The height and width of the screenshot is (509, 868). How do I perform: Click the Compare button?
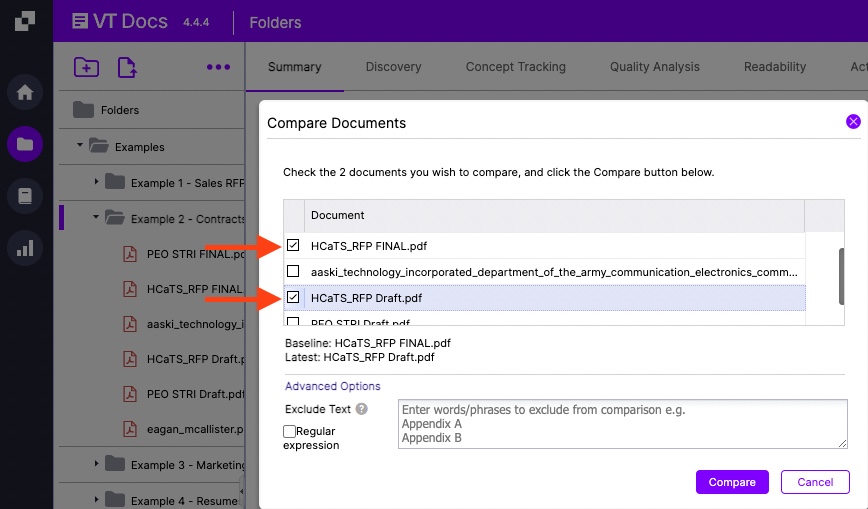point(732,482)
